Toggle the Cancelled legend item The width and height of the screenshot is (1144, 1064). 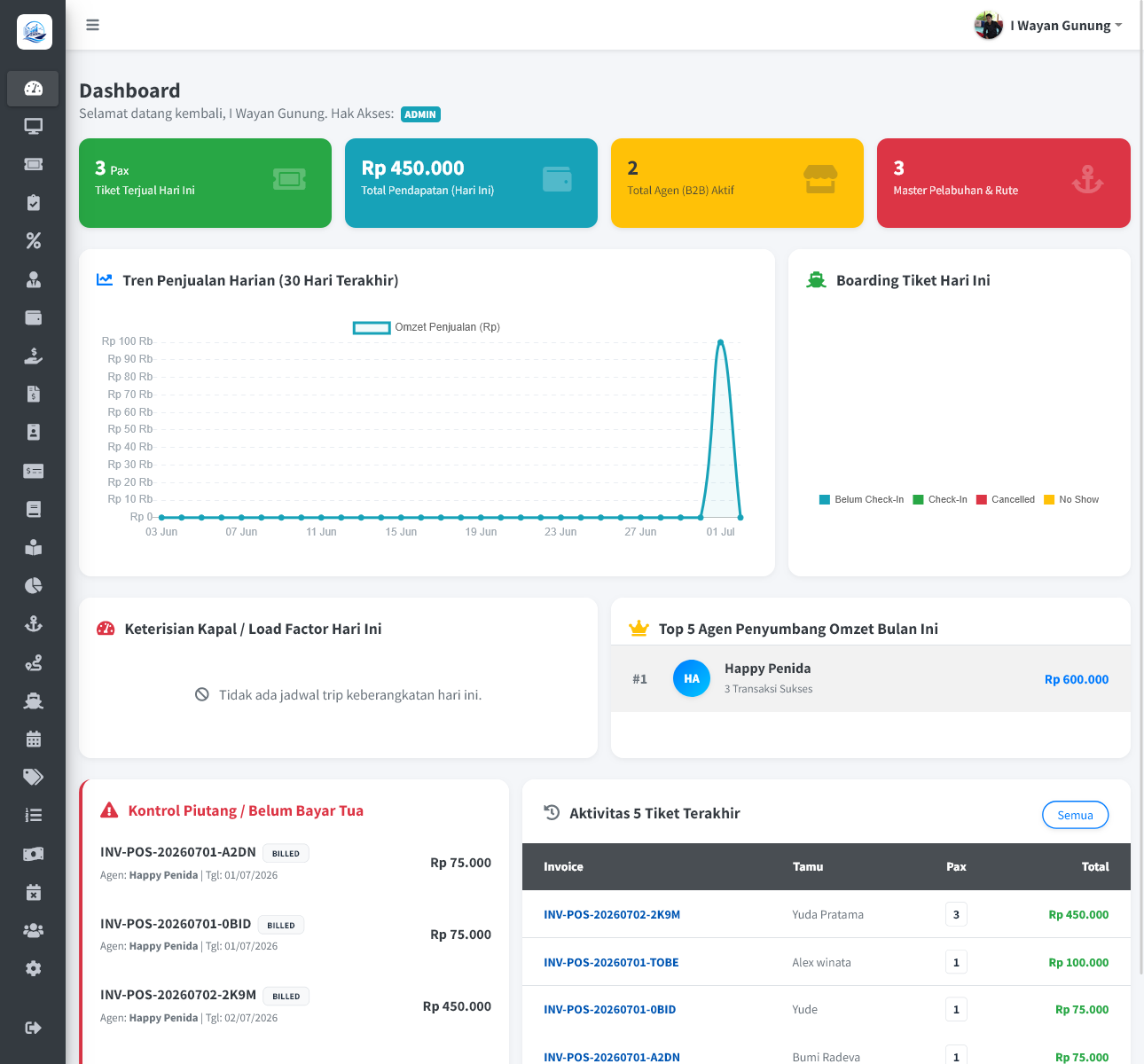pyautogui.click(x=1006, y=499)
